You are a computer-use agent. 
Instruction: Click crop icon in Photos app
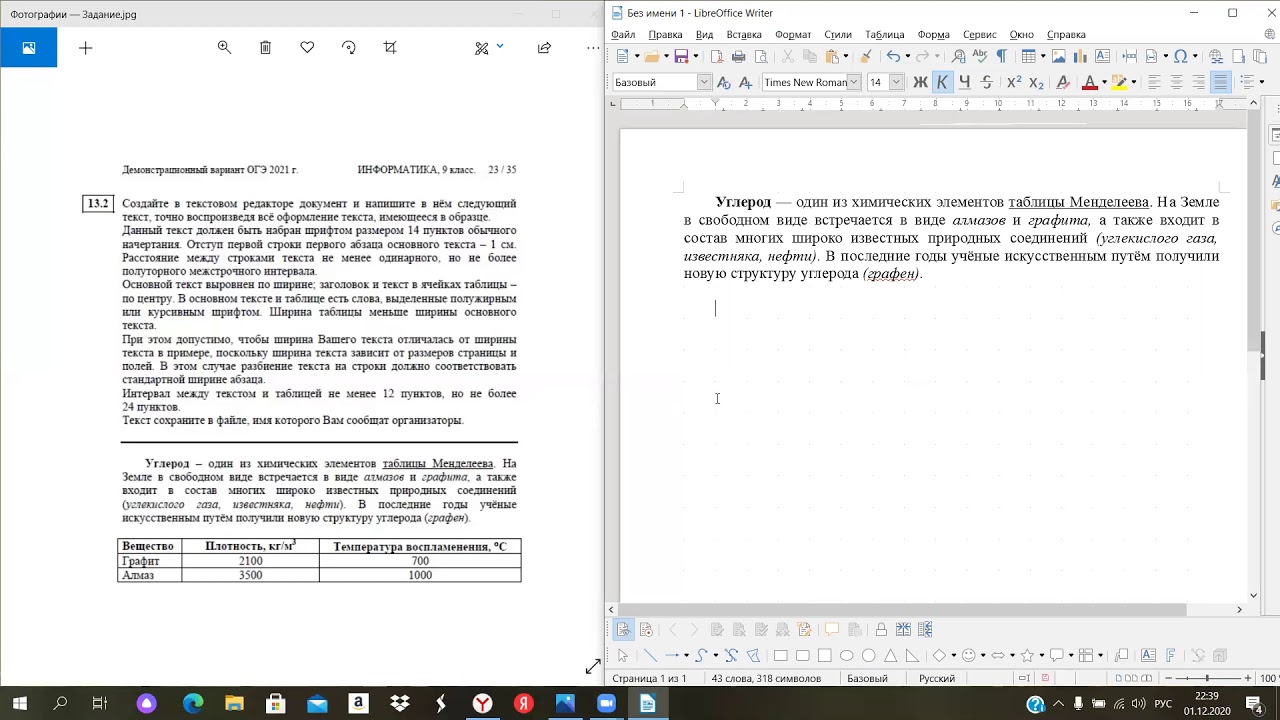point(390,47)
